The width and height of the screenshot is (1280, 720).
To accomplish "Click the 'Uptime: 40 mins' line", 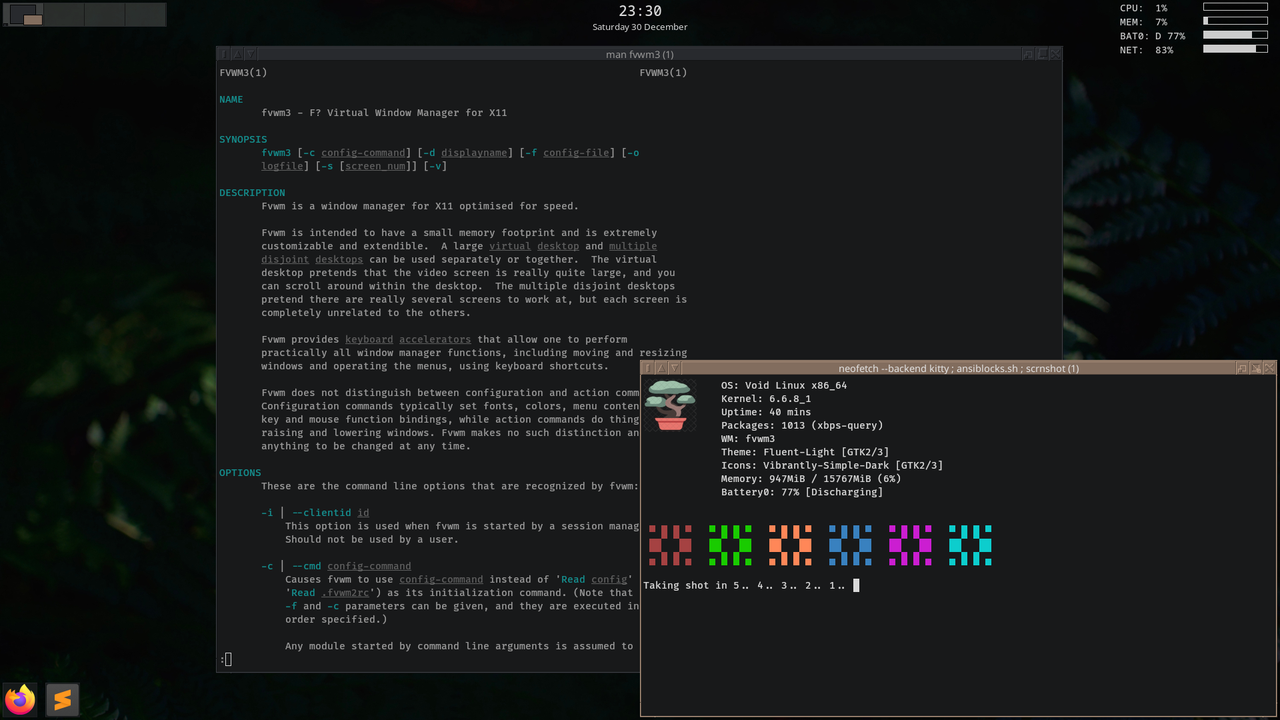I will 766,412.
